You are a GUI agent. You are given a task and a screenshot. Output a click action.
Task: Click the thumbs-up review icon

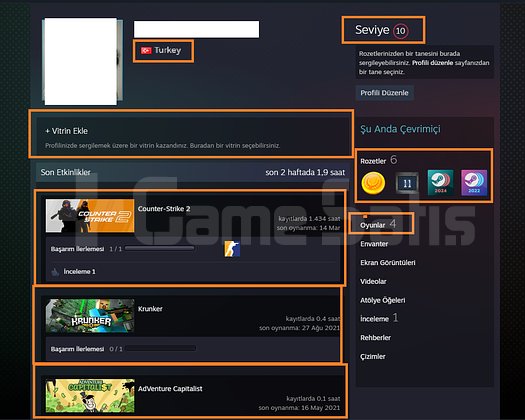(x=55, y=272)
